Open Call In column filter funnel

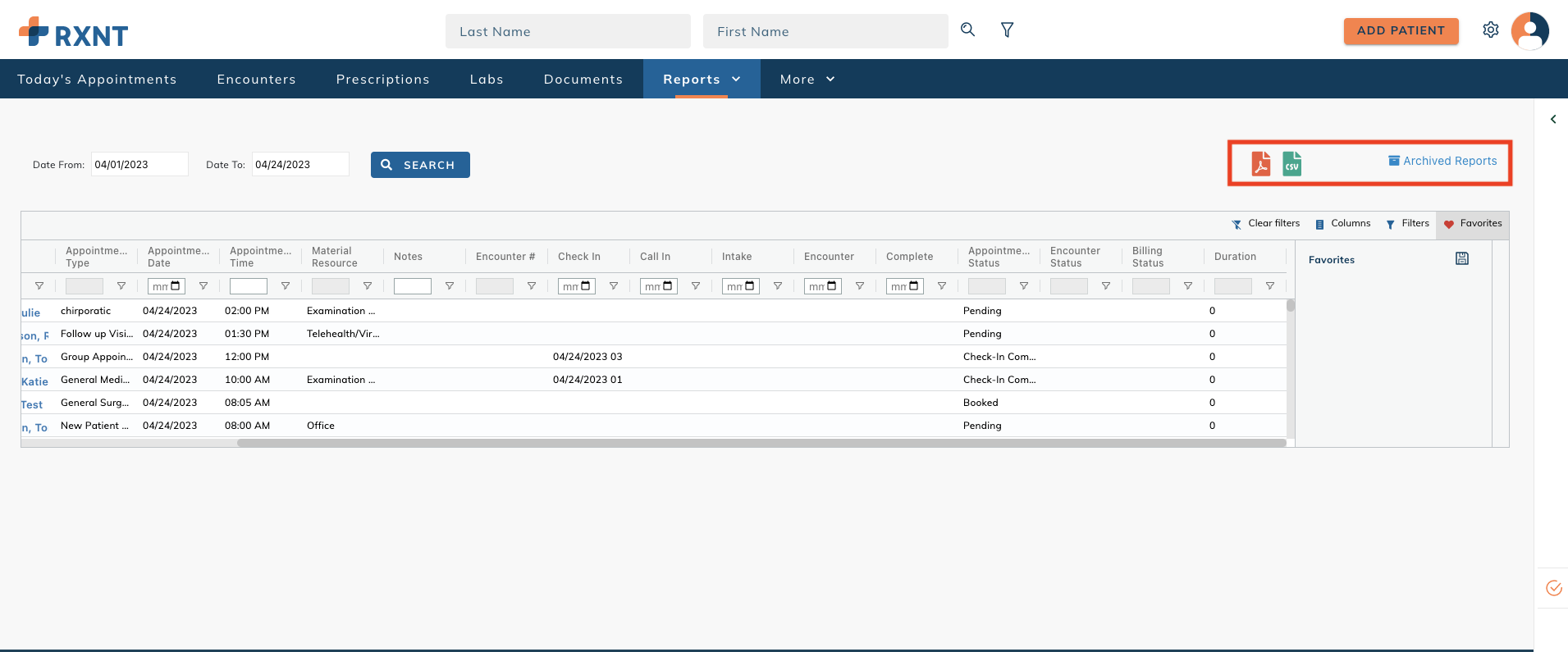(x=696, y=286)
